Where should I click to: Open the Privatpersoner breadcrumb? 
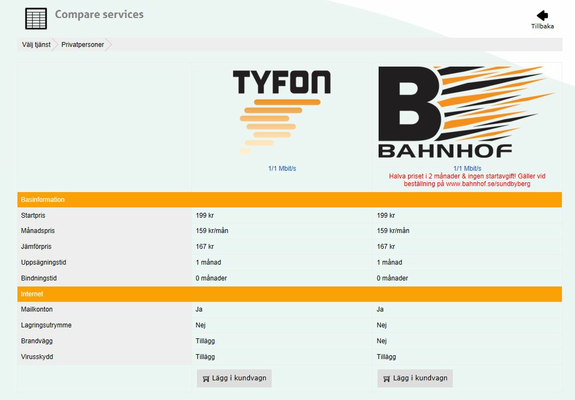tap(83, 45)
